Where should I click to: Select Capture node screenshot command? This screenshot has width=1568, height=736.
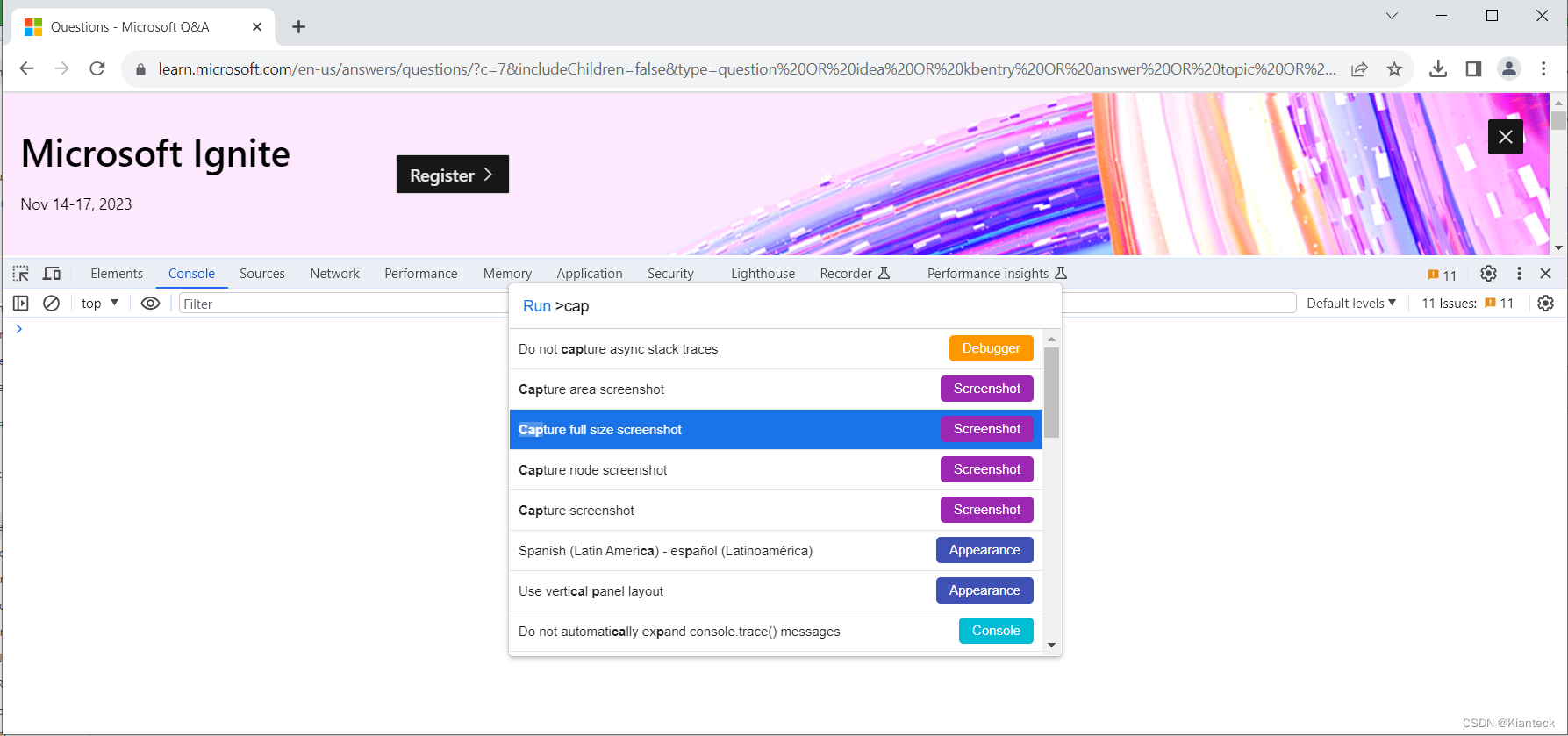coord(776,470)
